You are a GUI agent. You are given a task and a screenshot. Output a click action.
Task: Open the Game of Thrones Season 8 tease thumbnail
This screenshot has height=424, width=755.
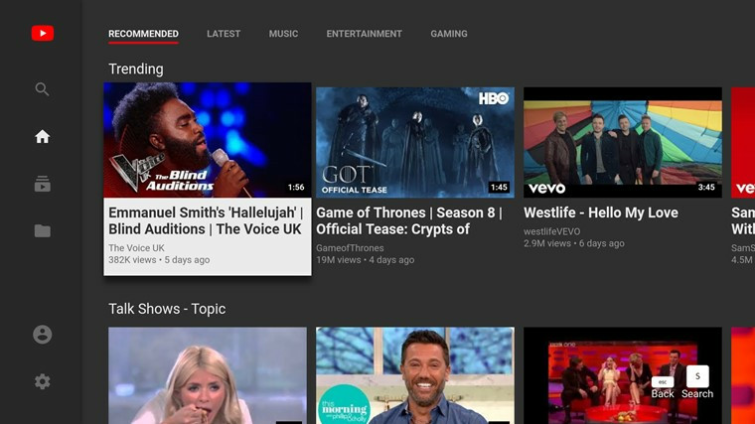[x=415, y=142]
